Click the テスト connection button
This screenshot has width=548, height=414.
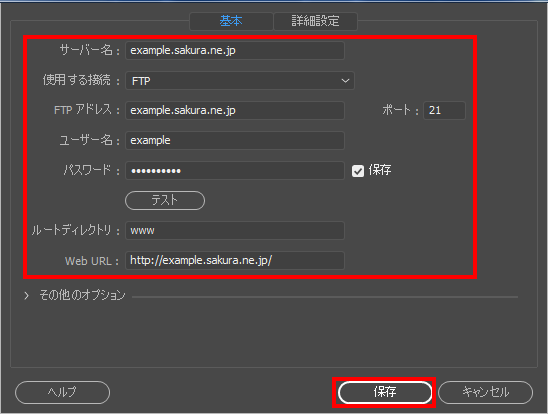coord(165,201)
